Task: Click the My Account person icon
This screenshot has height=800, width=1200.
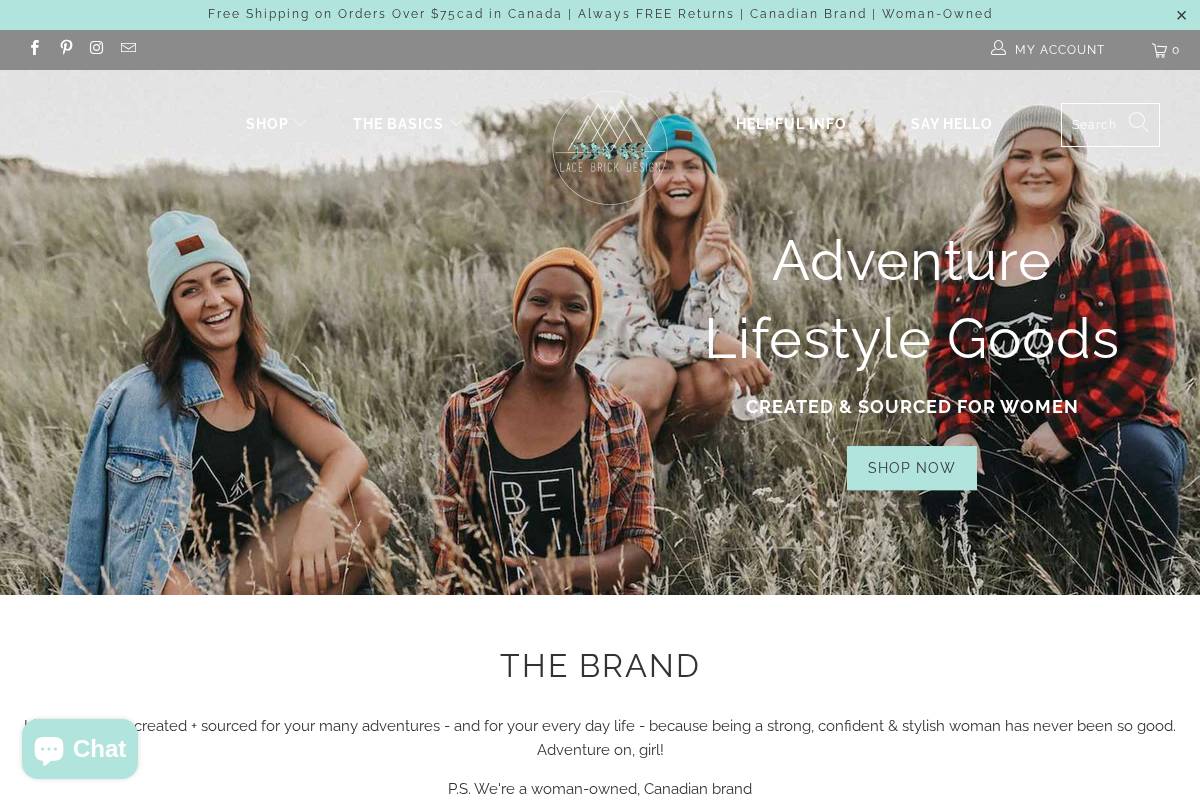Action: point(998,48)
